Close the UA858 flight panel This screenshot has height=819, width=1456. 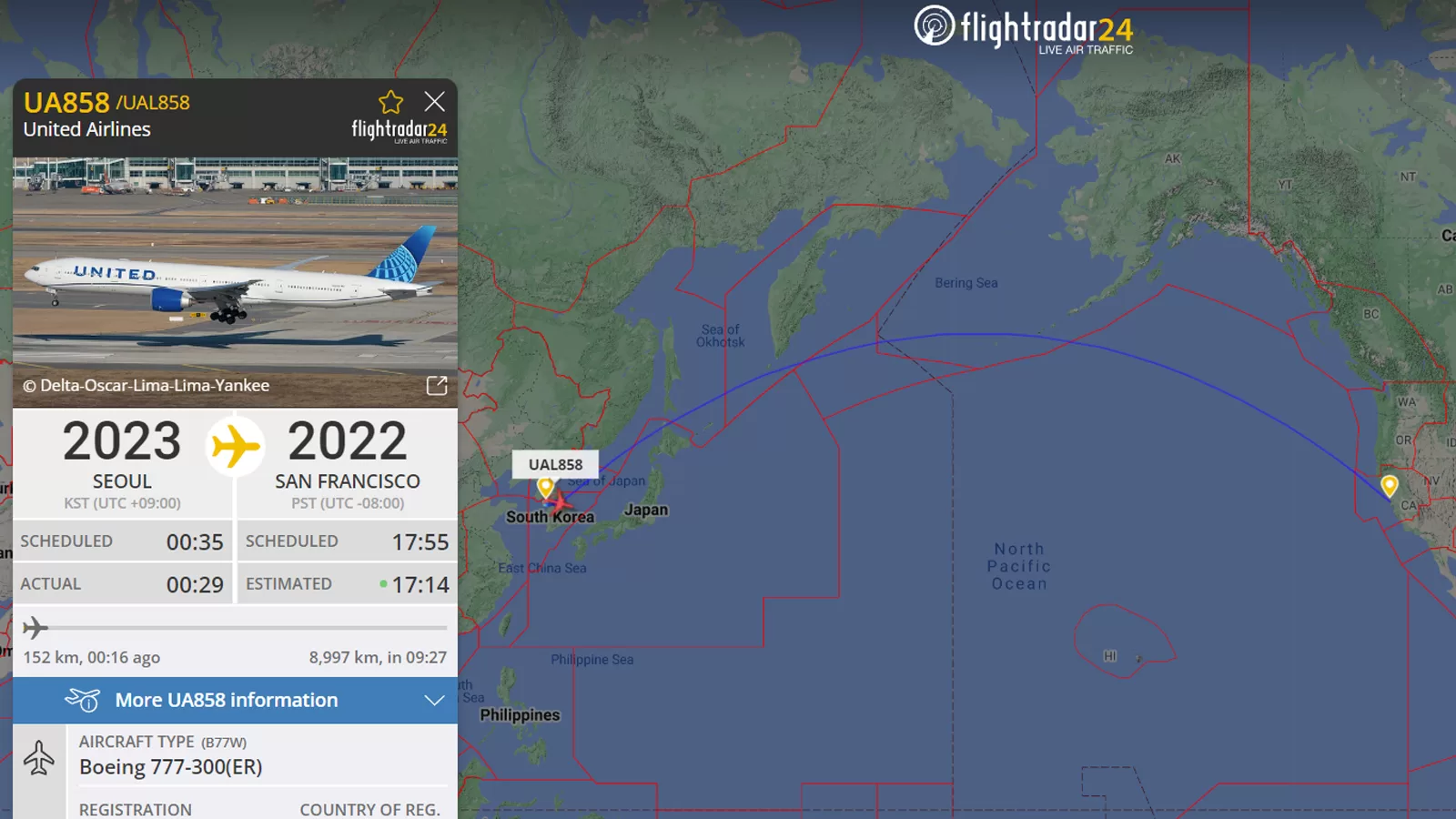pyautogui.click(x=435, y=102)
